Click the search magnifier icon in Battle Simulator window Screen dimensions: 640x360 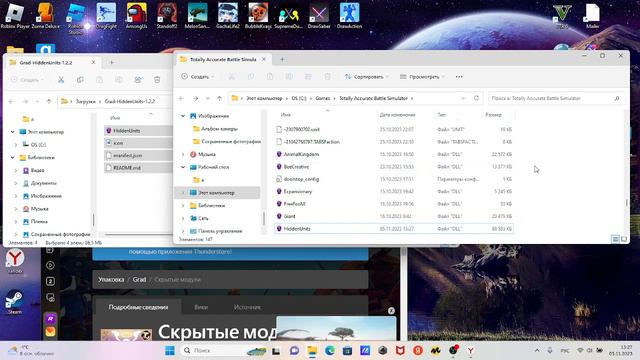click(617, 98)
